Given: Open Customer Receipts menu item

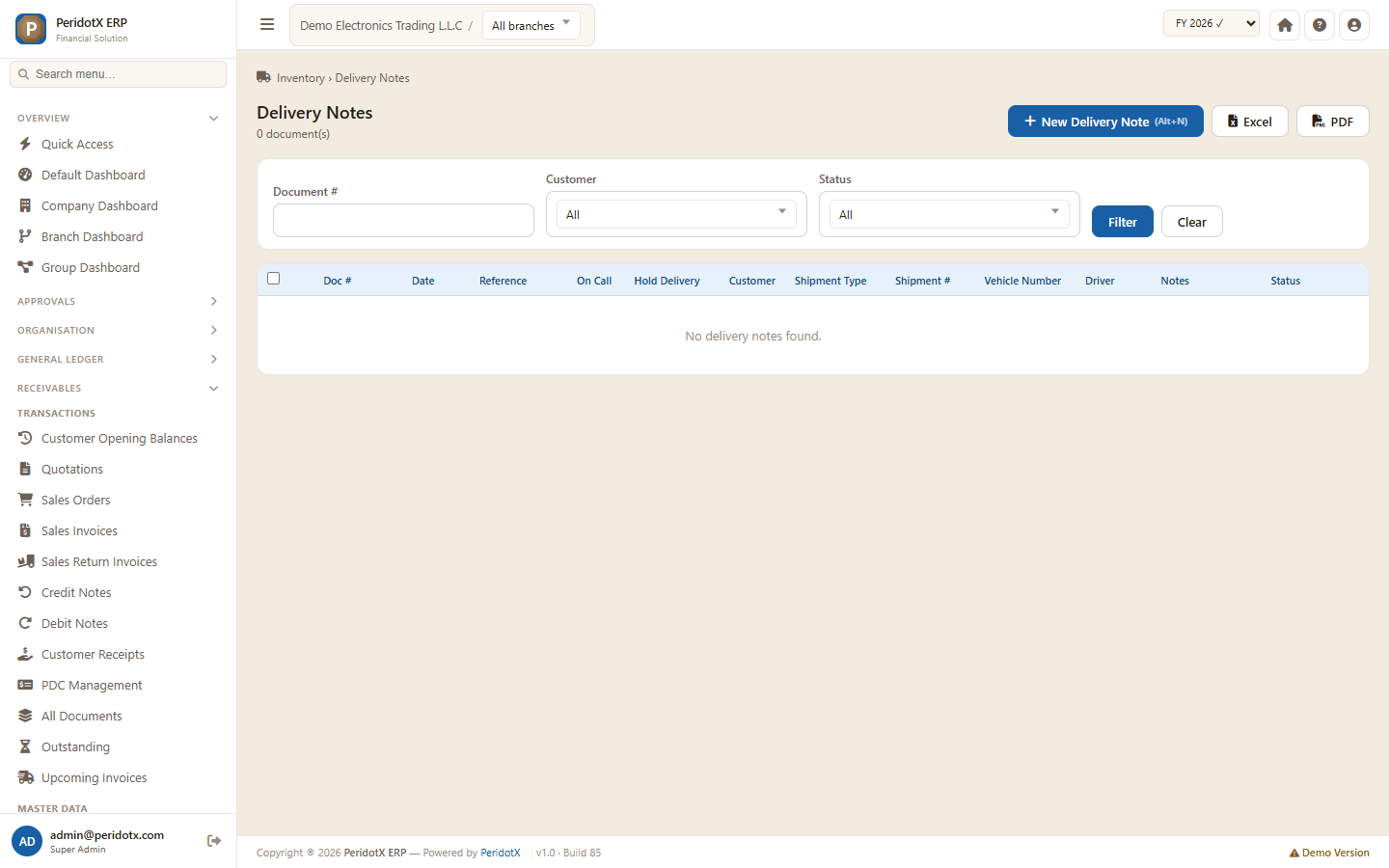Looking at the screenshot, I should click(118, 654).
